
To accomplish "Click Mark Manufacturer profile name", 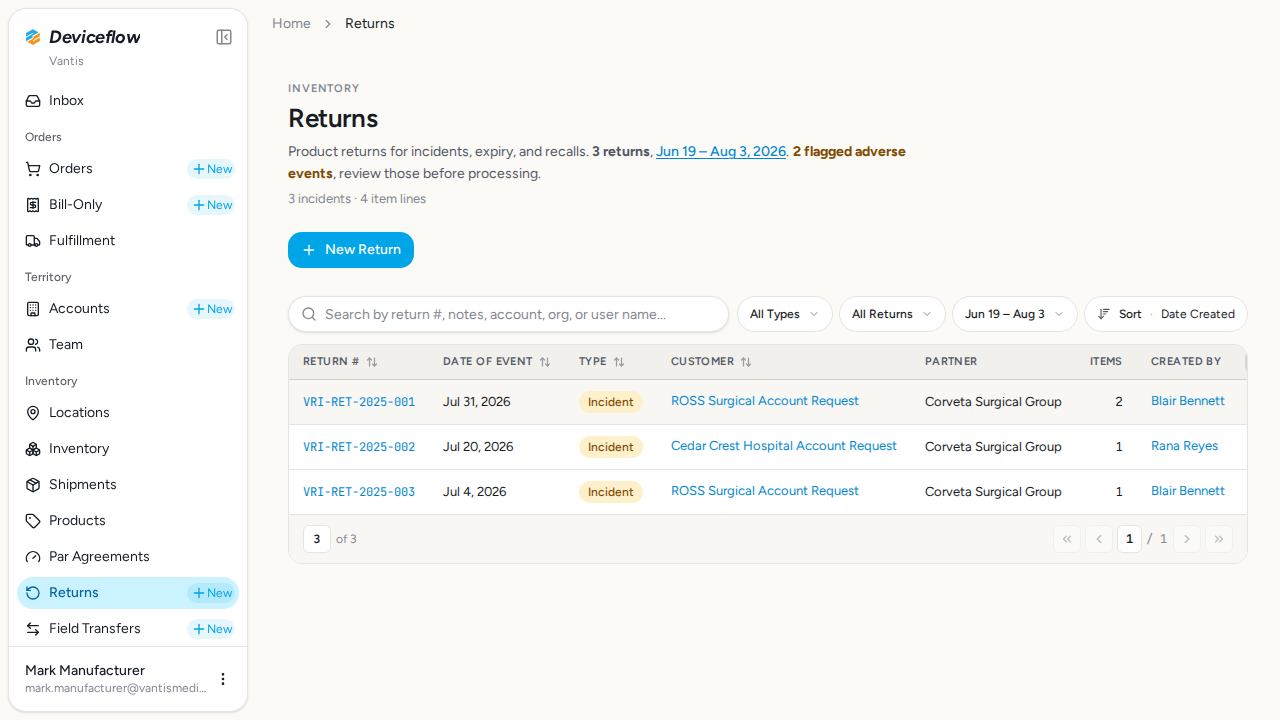I will (85, 670).
